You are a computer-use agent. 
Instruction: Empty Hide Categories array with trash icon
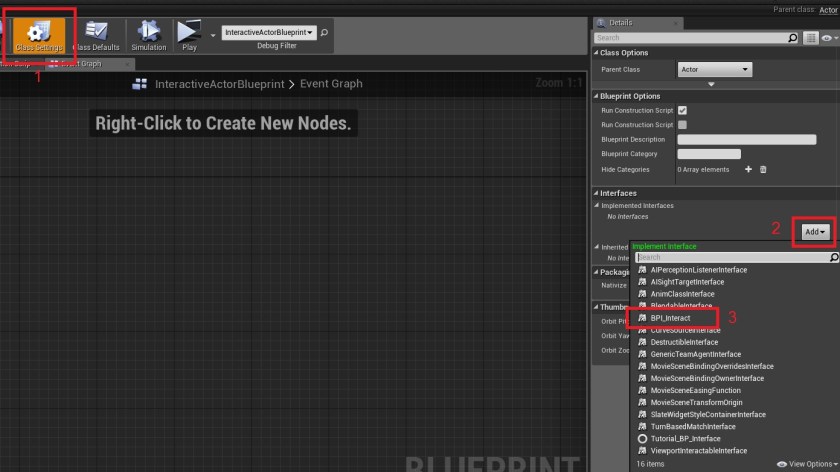[763, 169]
